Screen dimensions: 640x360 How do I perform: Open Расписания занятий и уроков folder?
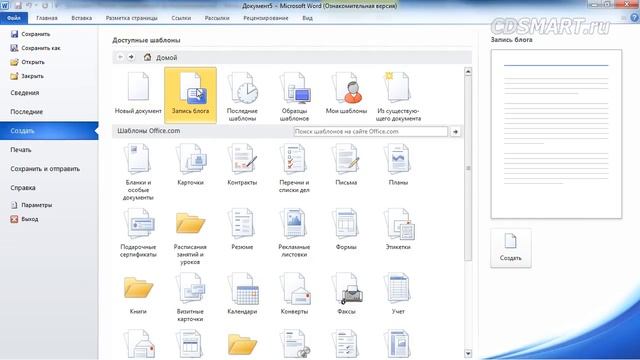(x=190, y=237)
